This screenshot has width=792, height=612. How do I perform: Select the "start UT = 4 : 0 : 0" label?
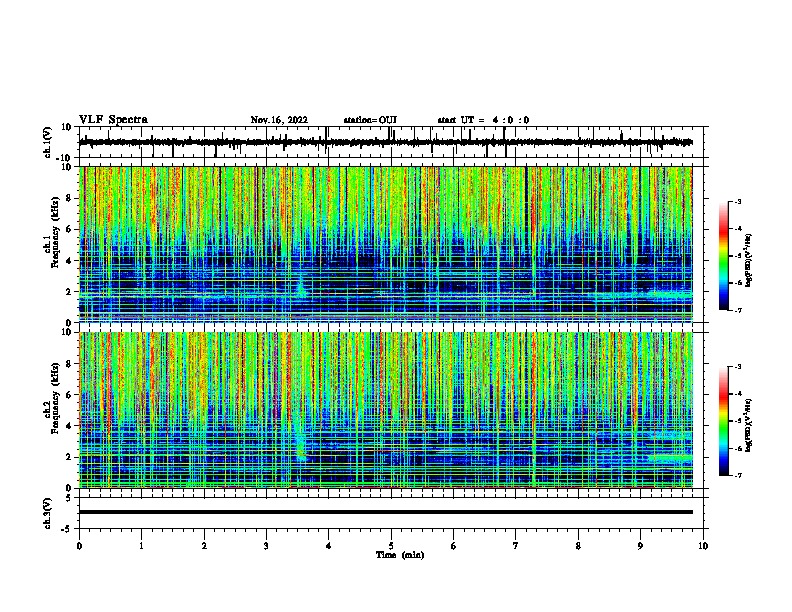pos(483,120)
